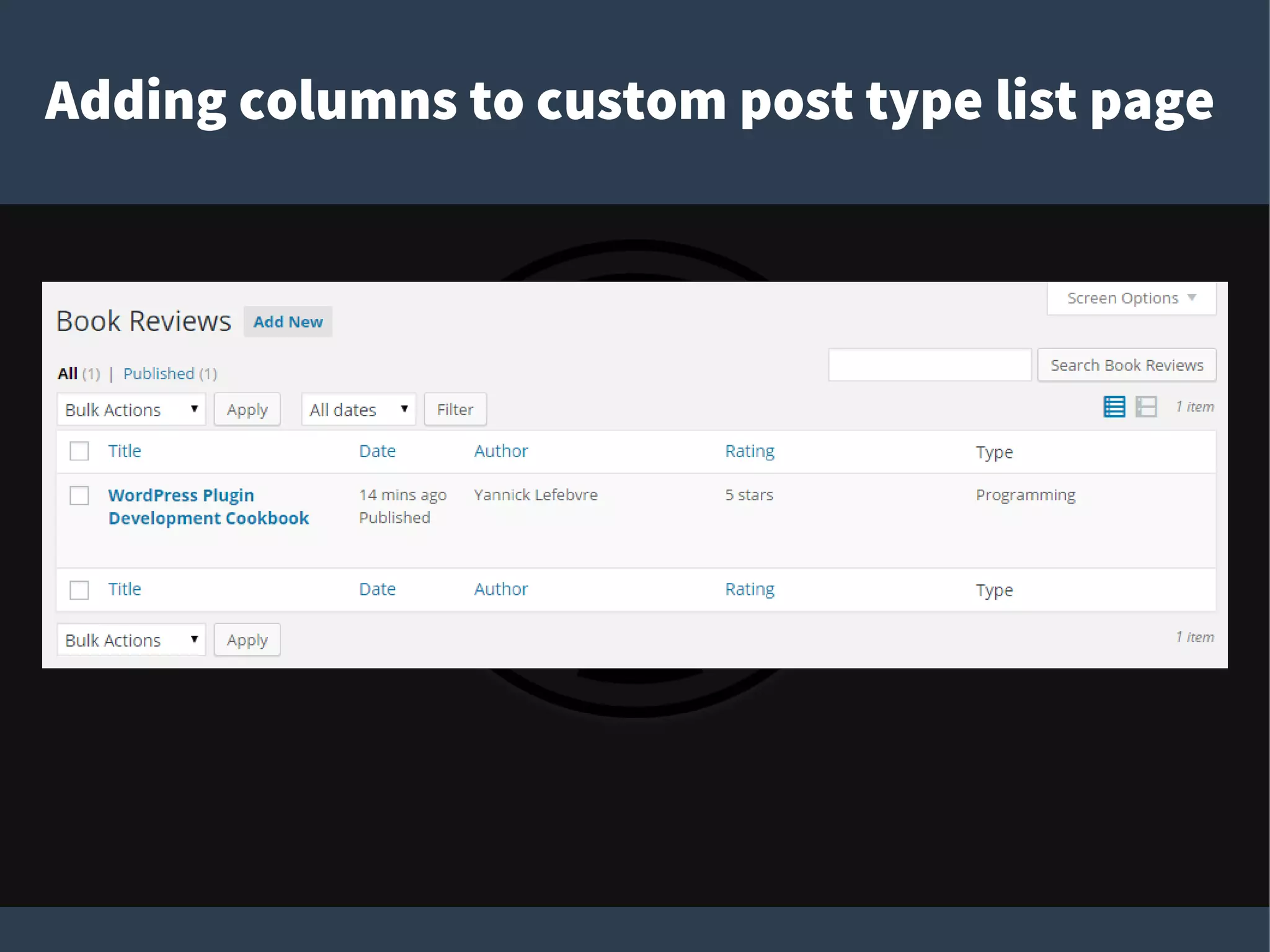Switch to list view mode icon
The image size is (1270, 952).
(x=1114, y=407)
